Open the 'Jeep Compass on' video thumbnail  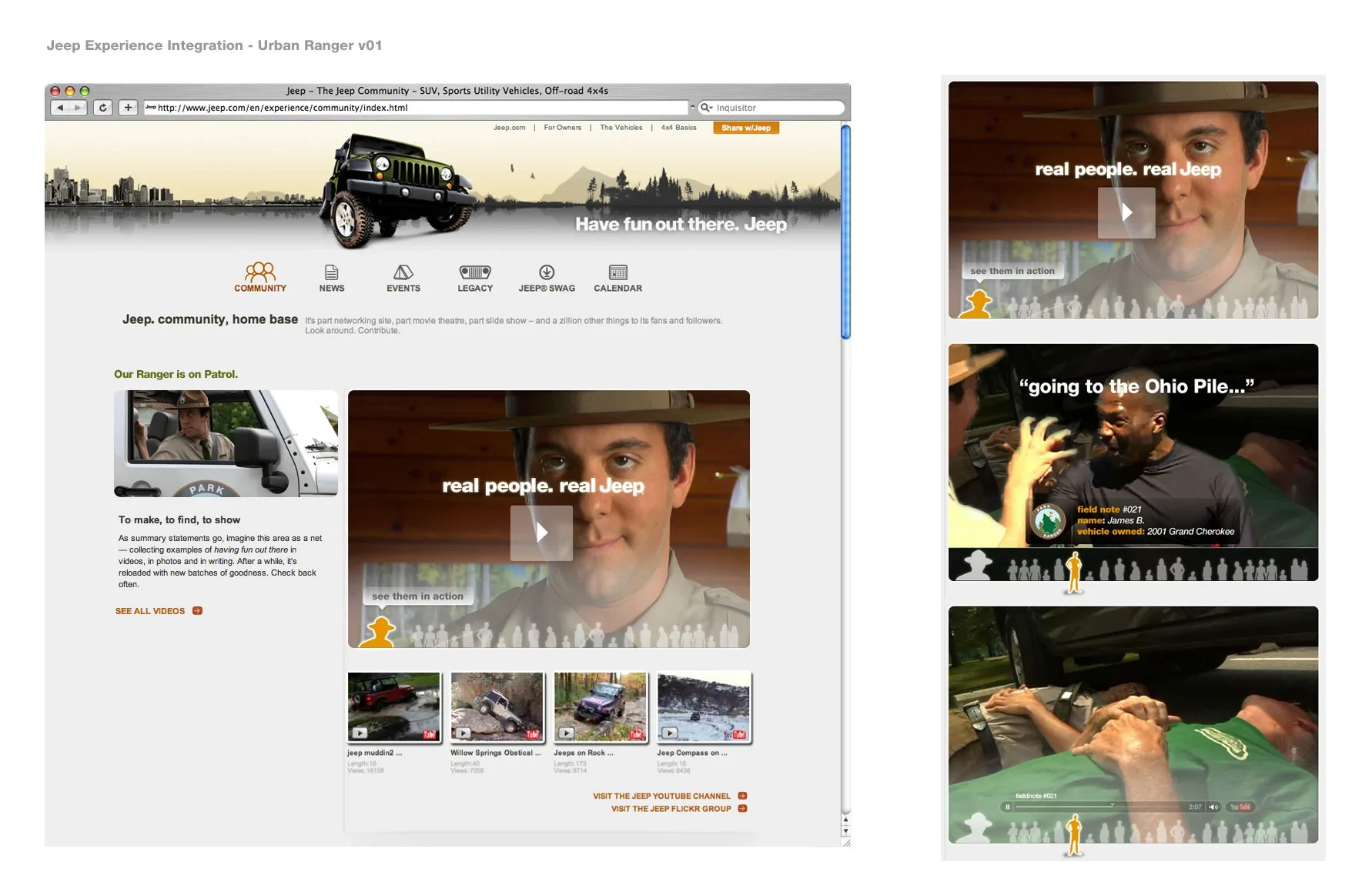[704, 706]
